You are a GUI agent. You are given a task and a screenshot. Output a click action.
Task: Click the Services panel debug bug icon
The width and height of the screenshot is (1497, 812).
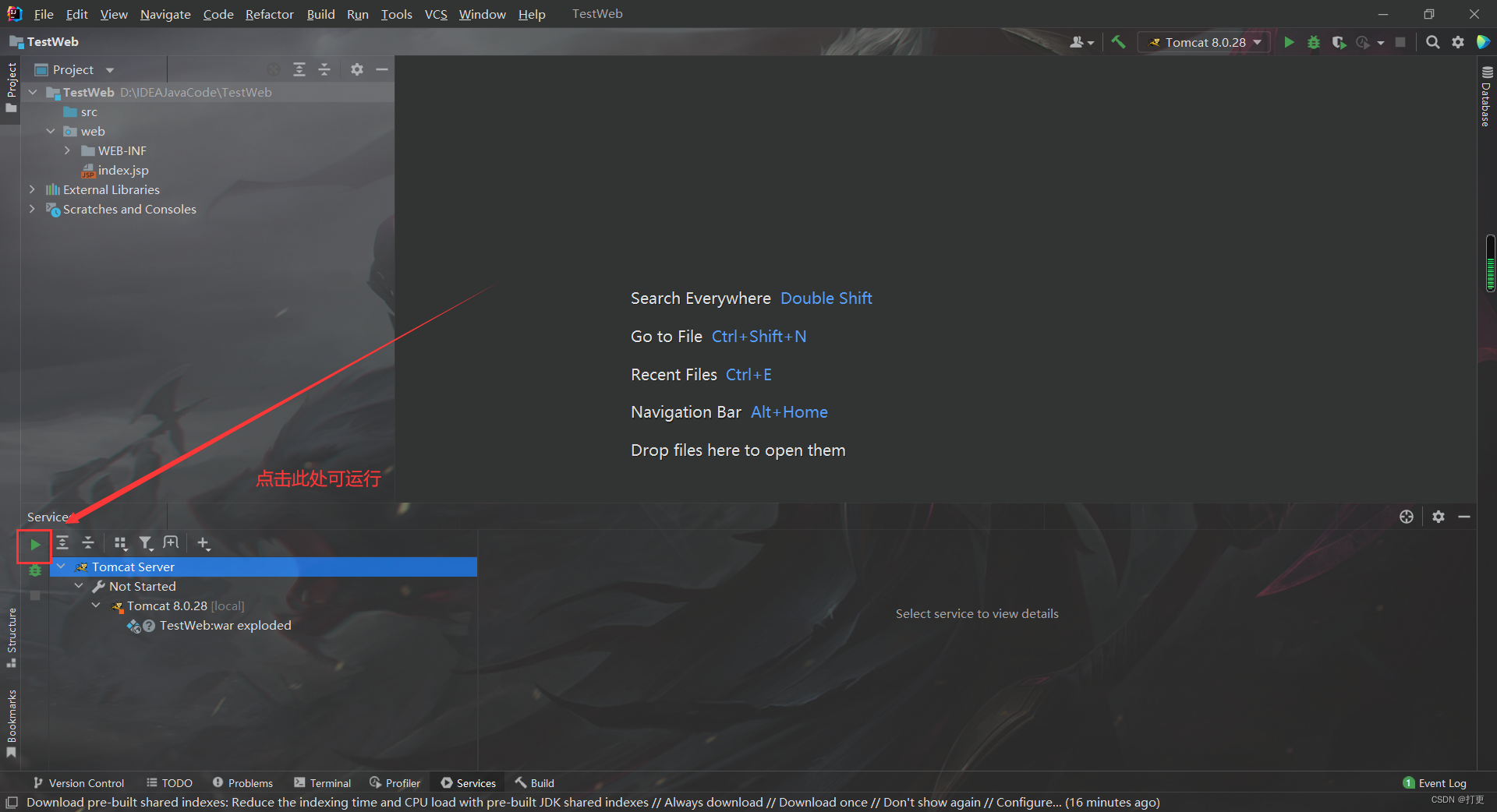tap(35, 570)
